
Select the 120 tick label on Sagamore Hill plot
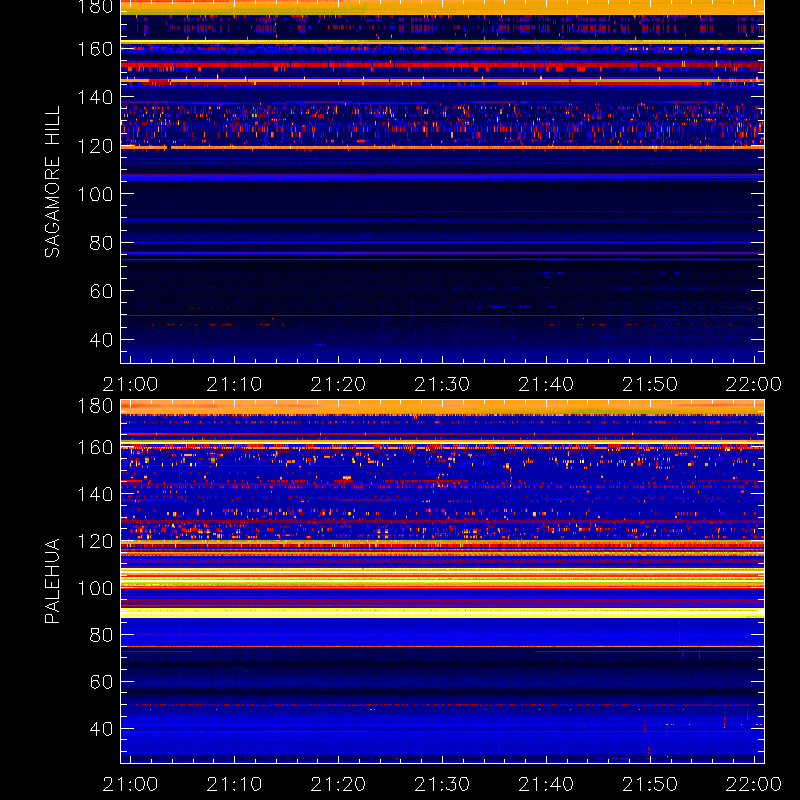[x=95, y=146]
